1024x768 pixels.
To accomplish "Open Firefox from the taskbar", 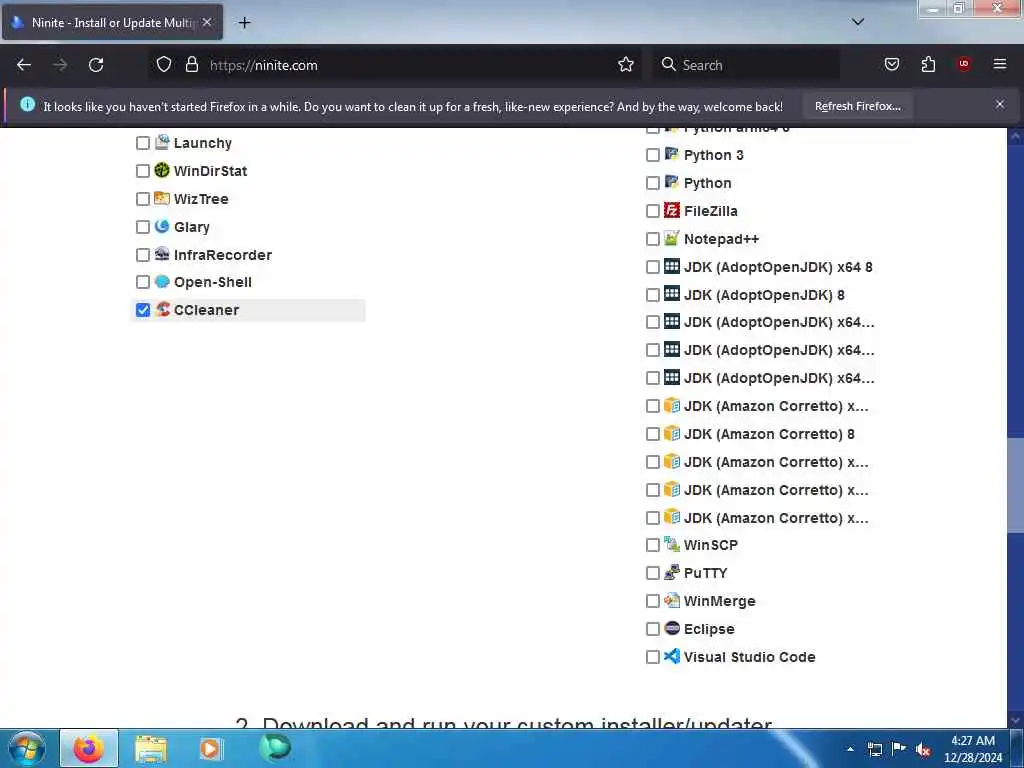I will [x=89, y=748].
